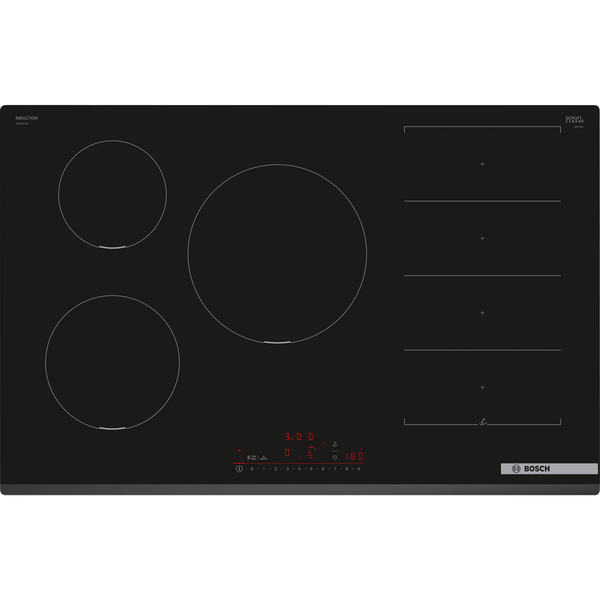Tap the Wi-Fi indicator icon
This screenshot has height=600, width=600.
click(239, 451)
